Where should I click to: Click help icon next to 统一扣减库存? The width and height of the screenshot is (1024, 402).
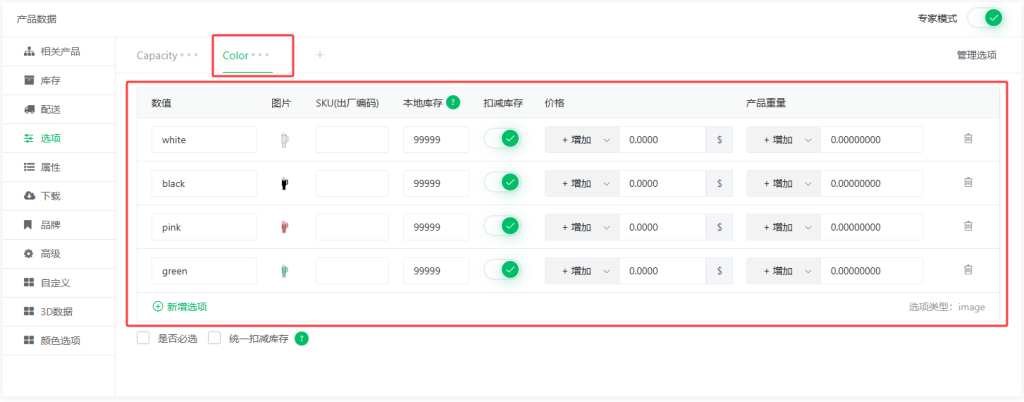click(x=301, y=339)
